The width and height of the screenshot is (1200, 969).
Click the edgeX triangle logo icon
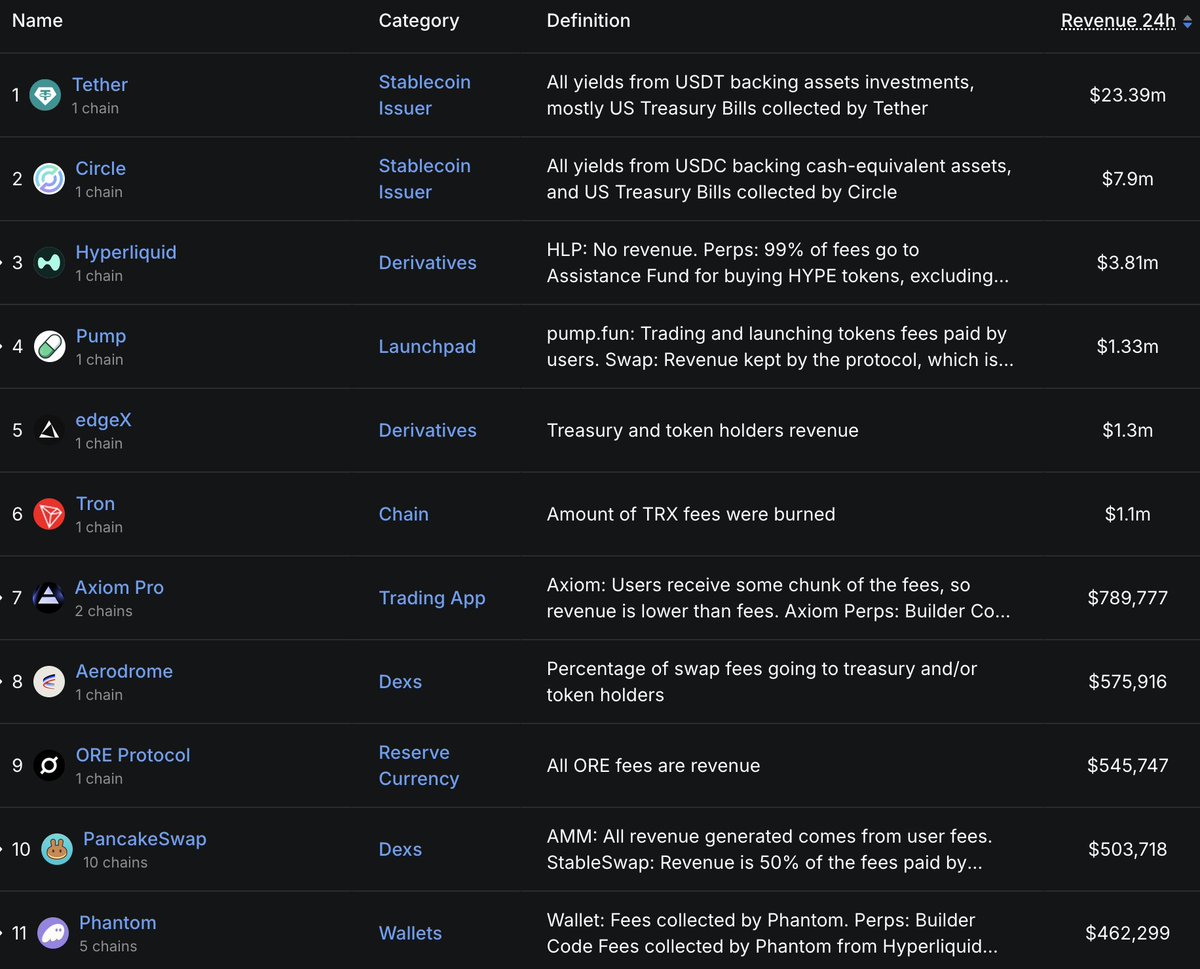coord(49,431)
